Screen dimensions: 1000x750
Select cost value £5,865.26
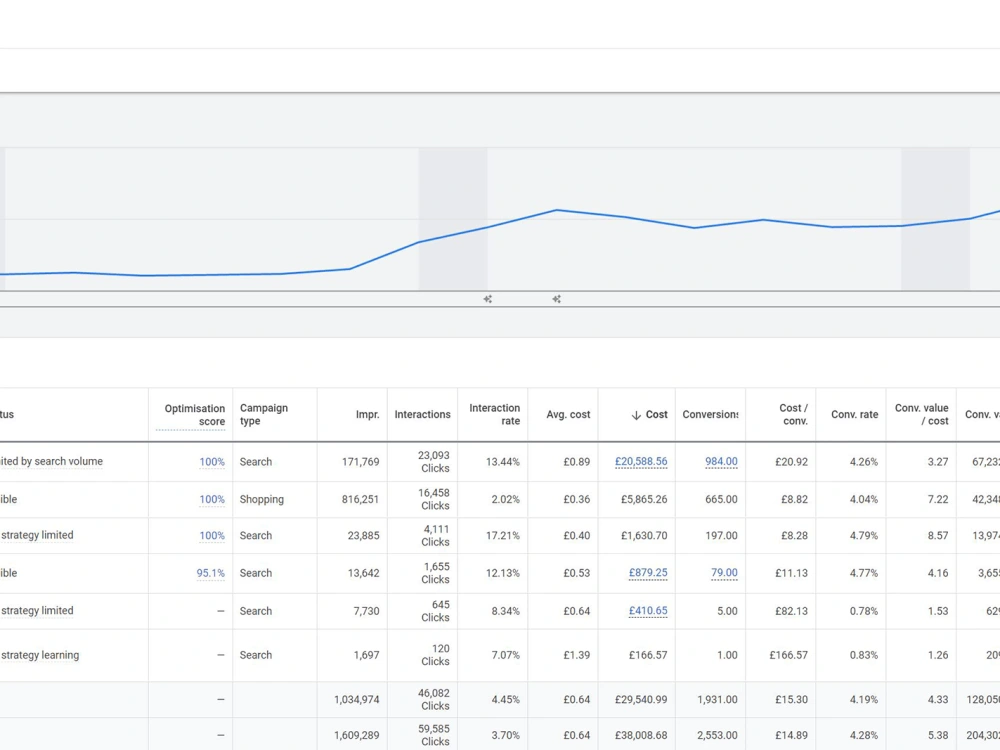[x=644, y=499]
